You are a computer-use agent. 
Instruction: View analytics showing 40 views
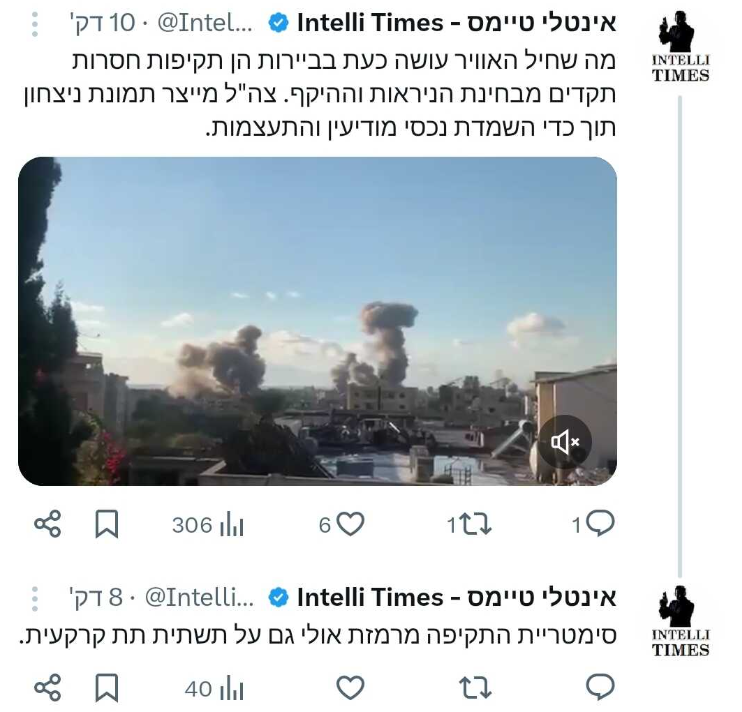(214, 689)
